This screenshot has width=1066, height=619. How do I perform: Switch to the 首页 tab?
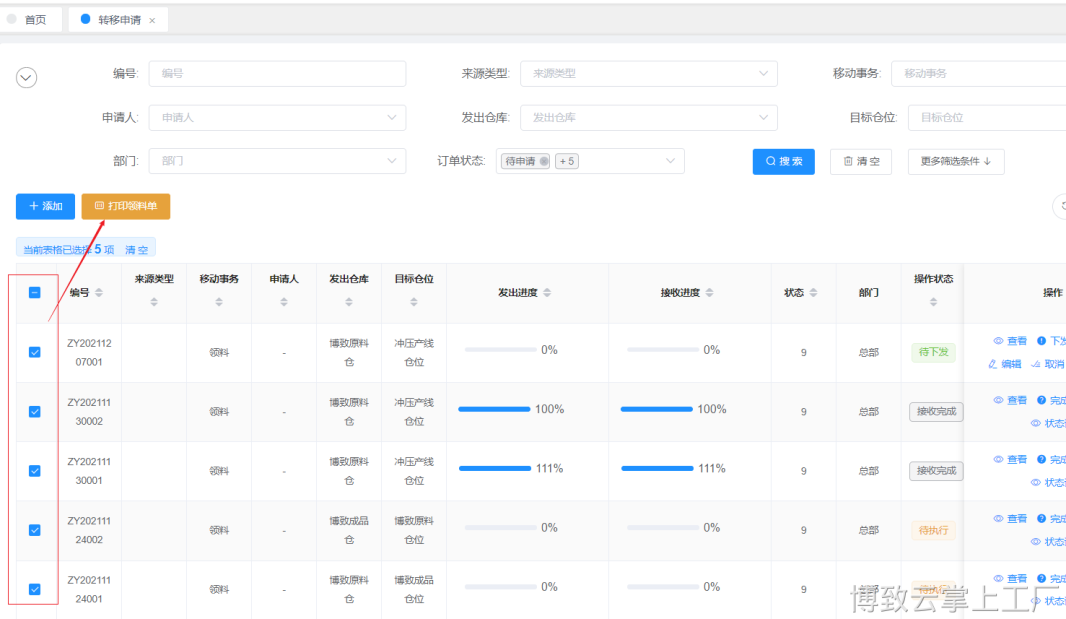tap(35, 20)
